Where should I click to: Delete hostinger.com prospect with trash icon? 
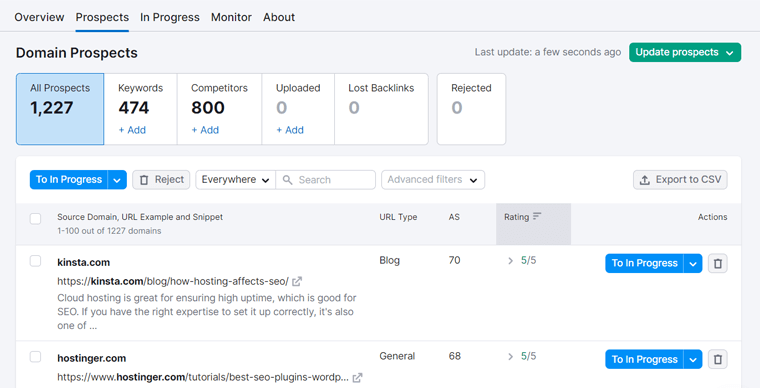[x=718, y=359]
